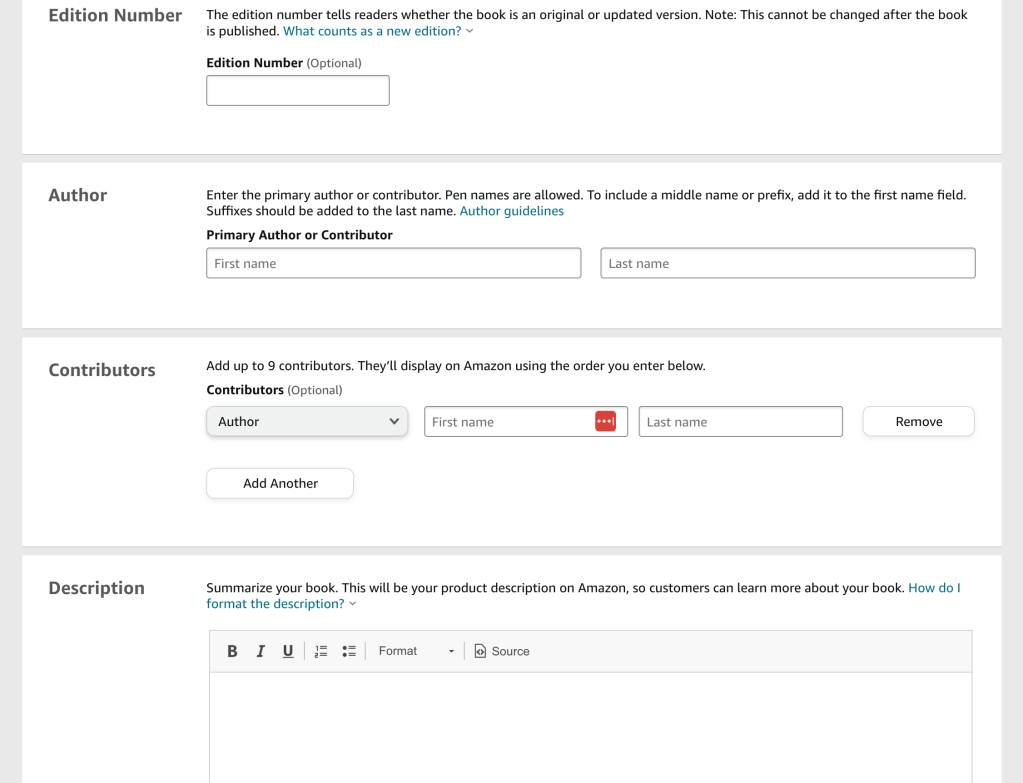Toggle underline formatting in description editor
The height and width of the screenshot is (783, 1023).
(288, 651)
